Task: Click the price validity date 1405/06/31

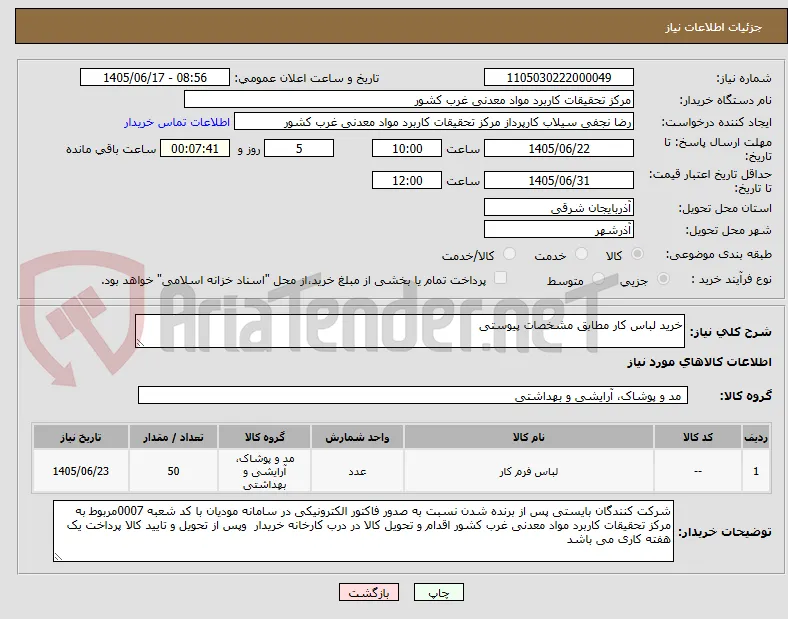Action: pyautogui.click(x=559, y=180)
